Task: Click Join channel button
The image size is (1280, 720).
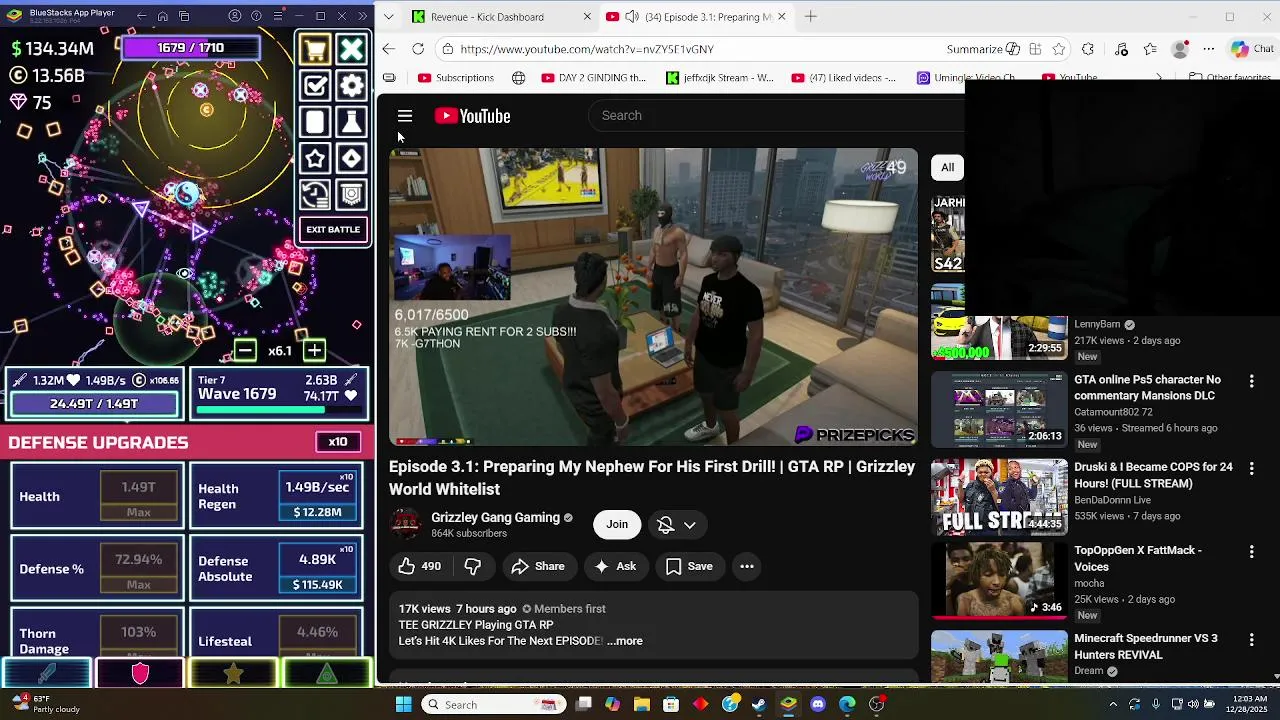Action: (x=617, y=525)
